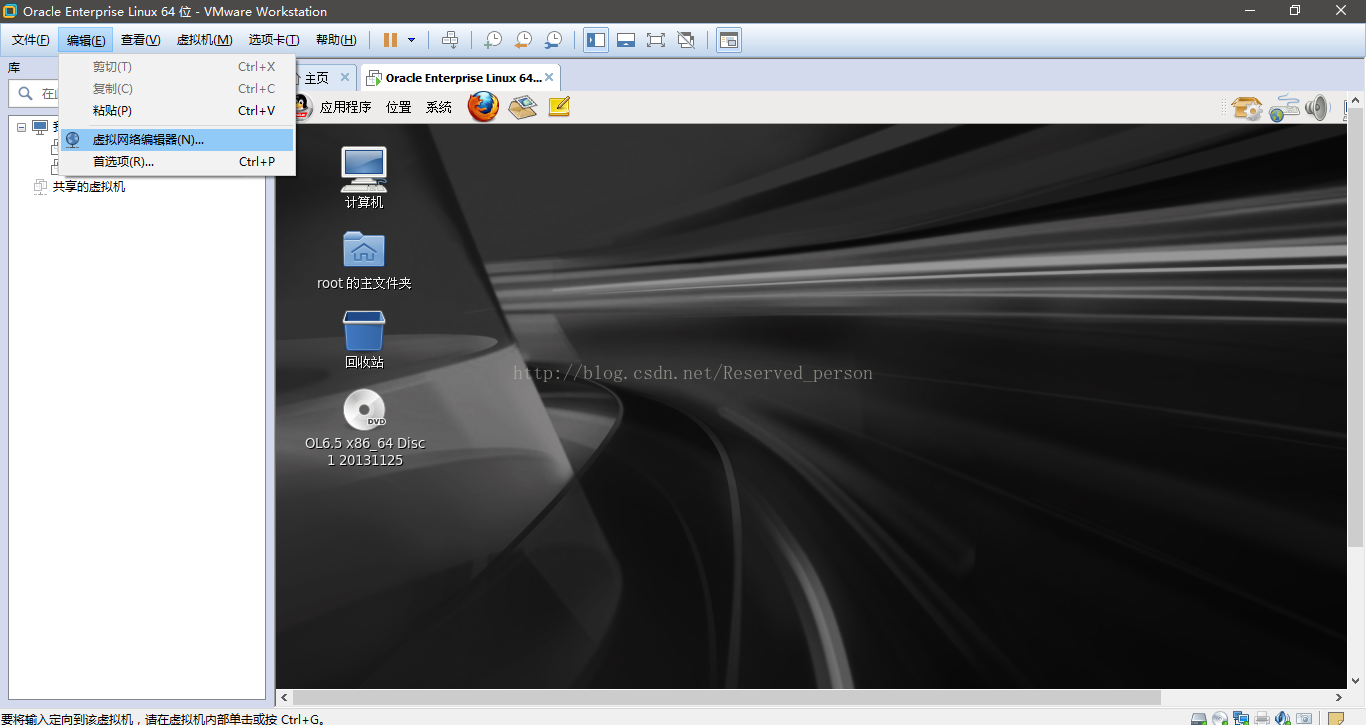Close the open 编辑(E) menu
The height and width of the screenshot is (725, 1366).
pyautogui.click(x=86, y=40)
